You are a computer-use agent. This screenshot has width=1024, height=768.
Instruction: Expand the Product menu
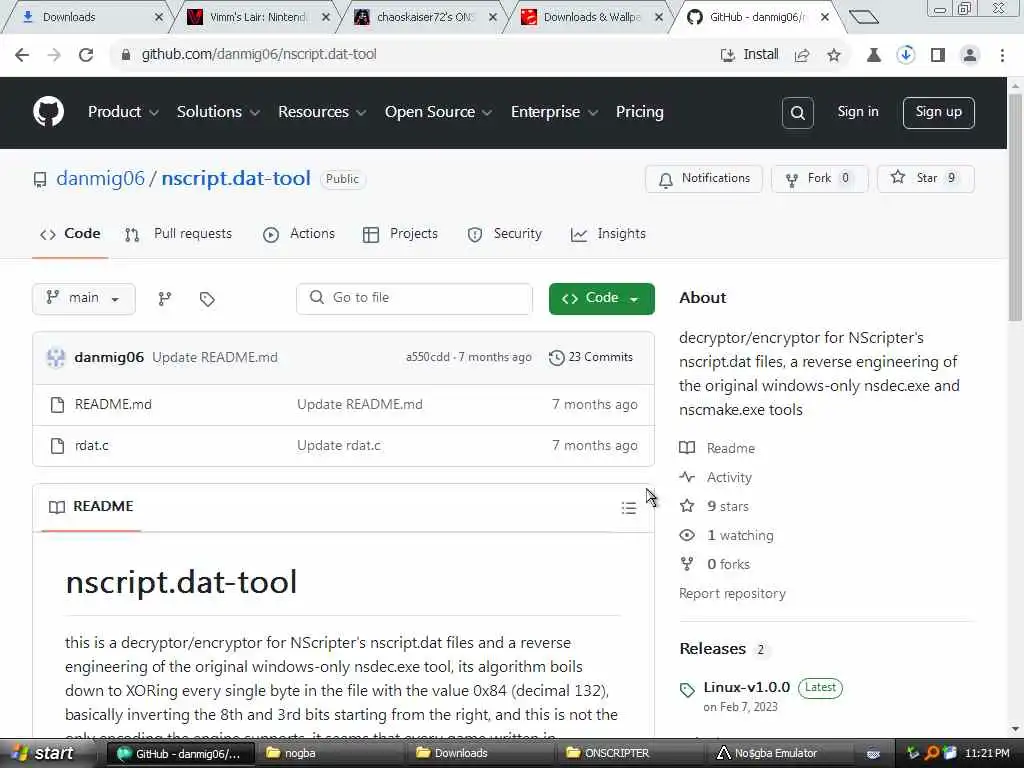[123, 112]
